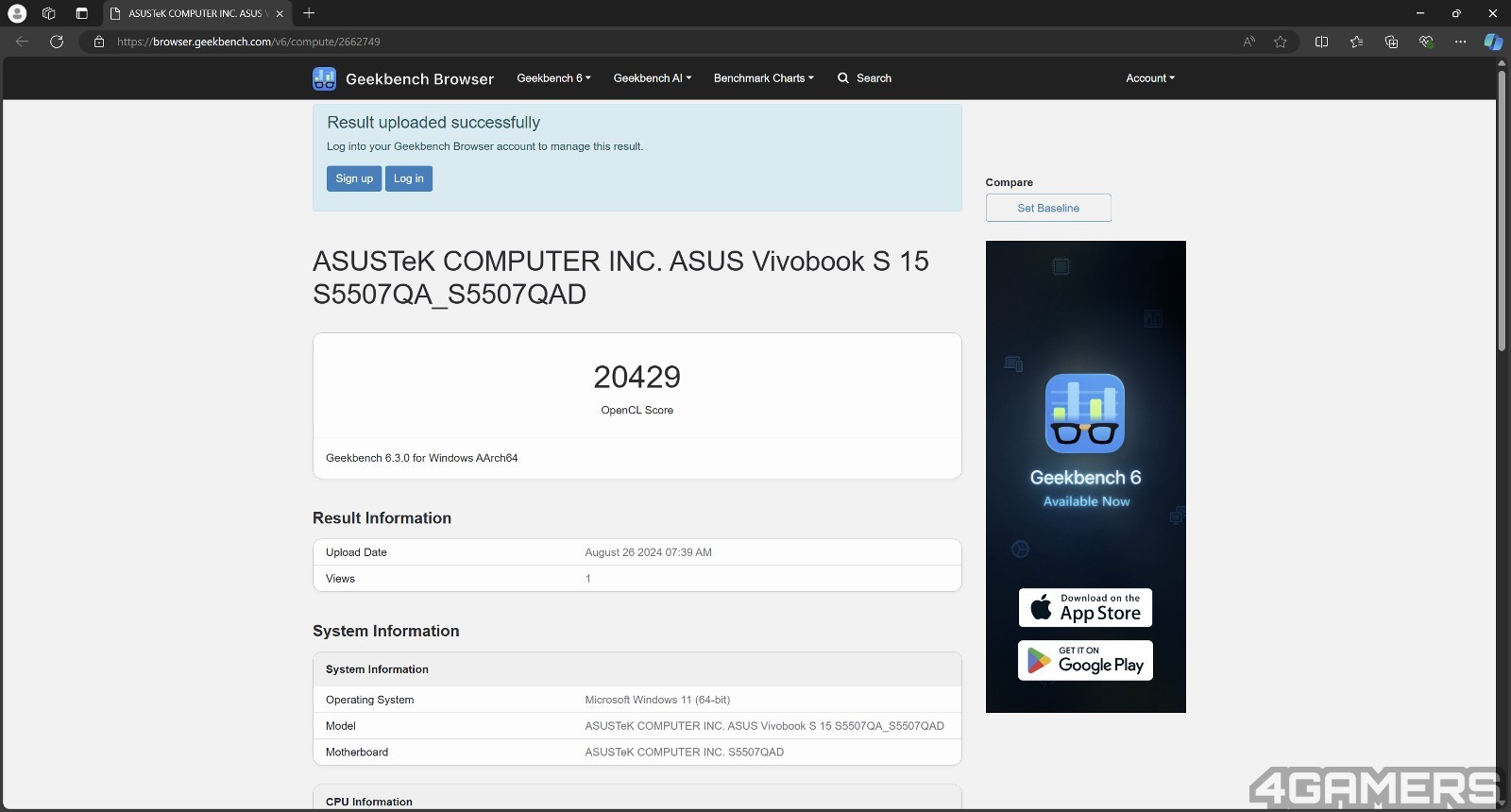Viewport: 1511px width, 812px height.
Task: Reload the page with refresh icon
Action: pyautogui.click(x=57, y=42)
